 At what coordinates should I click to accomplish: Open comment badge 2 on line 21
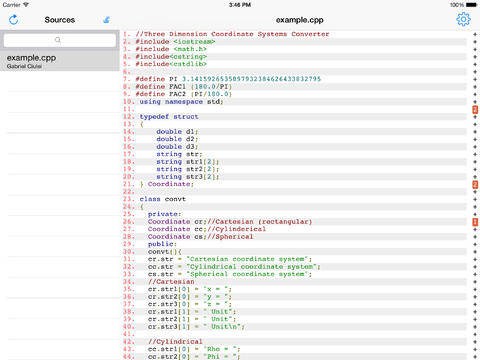tap(475, 184)
